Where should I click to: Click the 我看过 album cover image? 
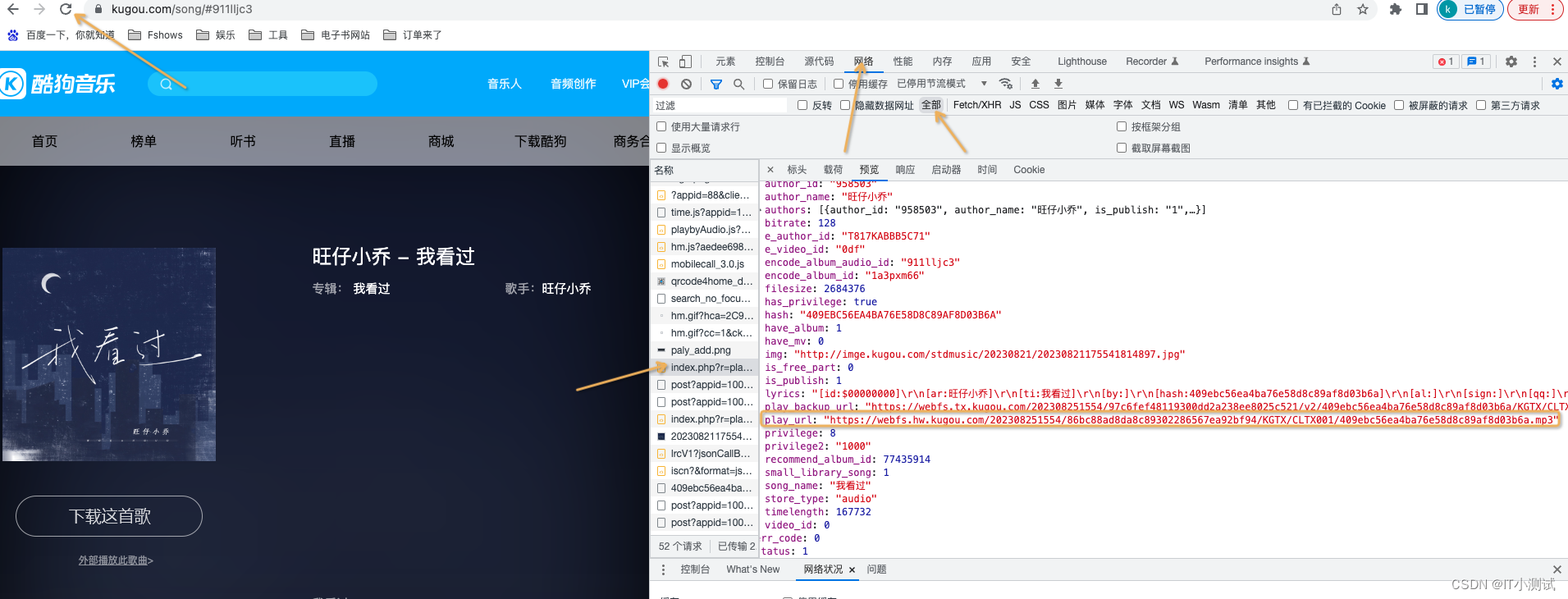(x=109, y=354)
